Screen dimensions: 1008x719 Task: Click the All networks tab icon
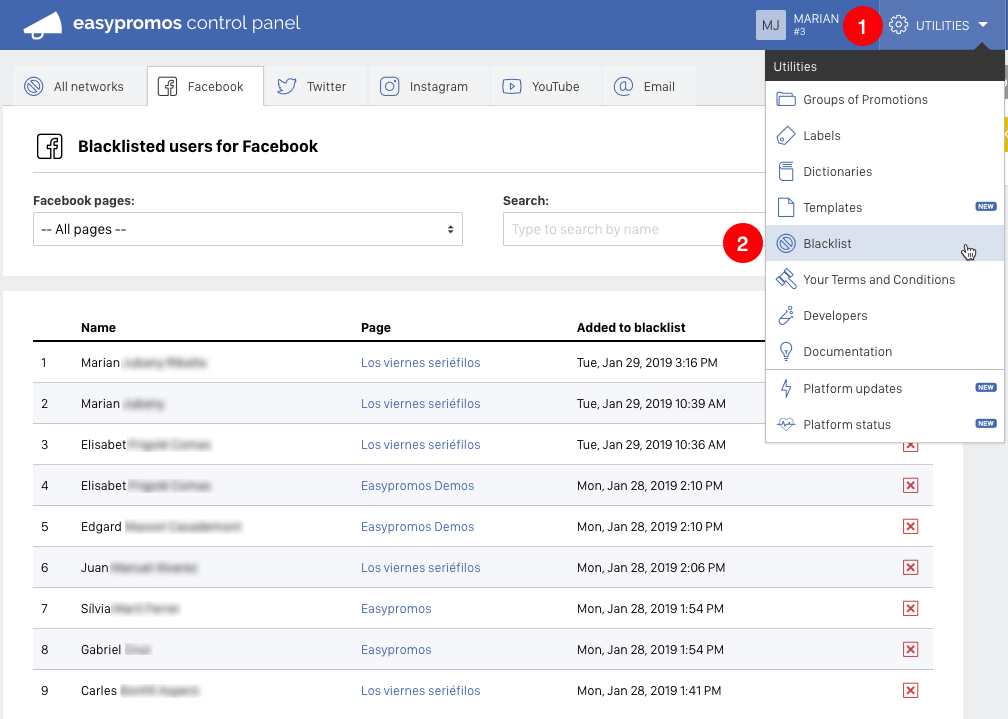33,86
